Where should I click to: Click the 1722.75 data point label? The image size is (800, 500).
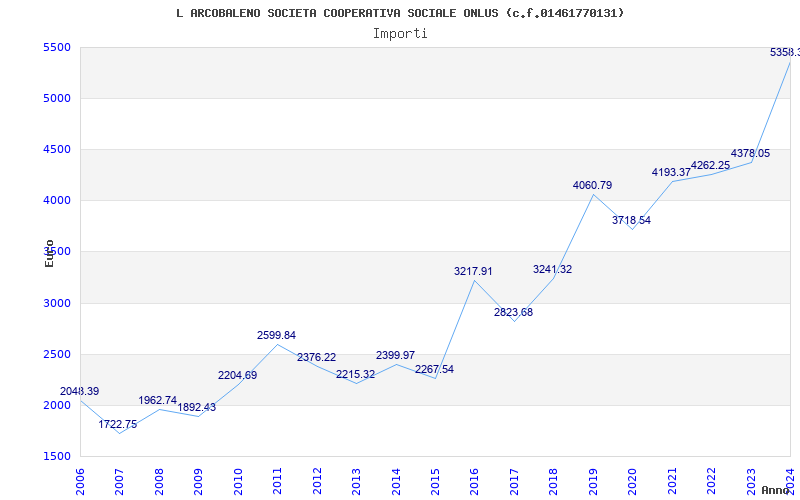pyautogui.click(x=118, y=424)
